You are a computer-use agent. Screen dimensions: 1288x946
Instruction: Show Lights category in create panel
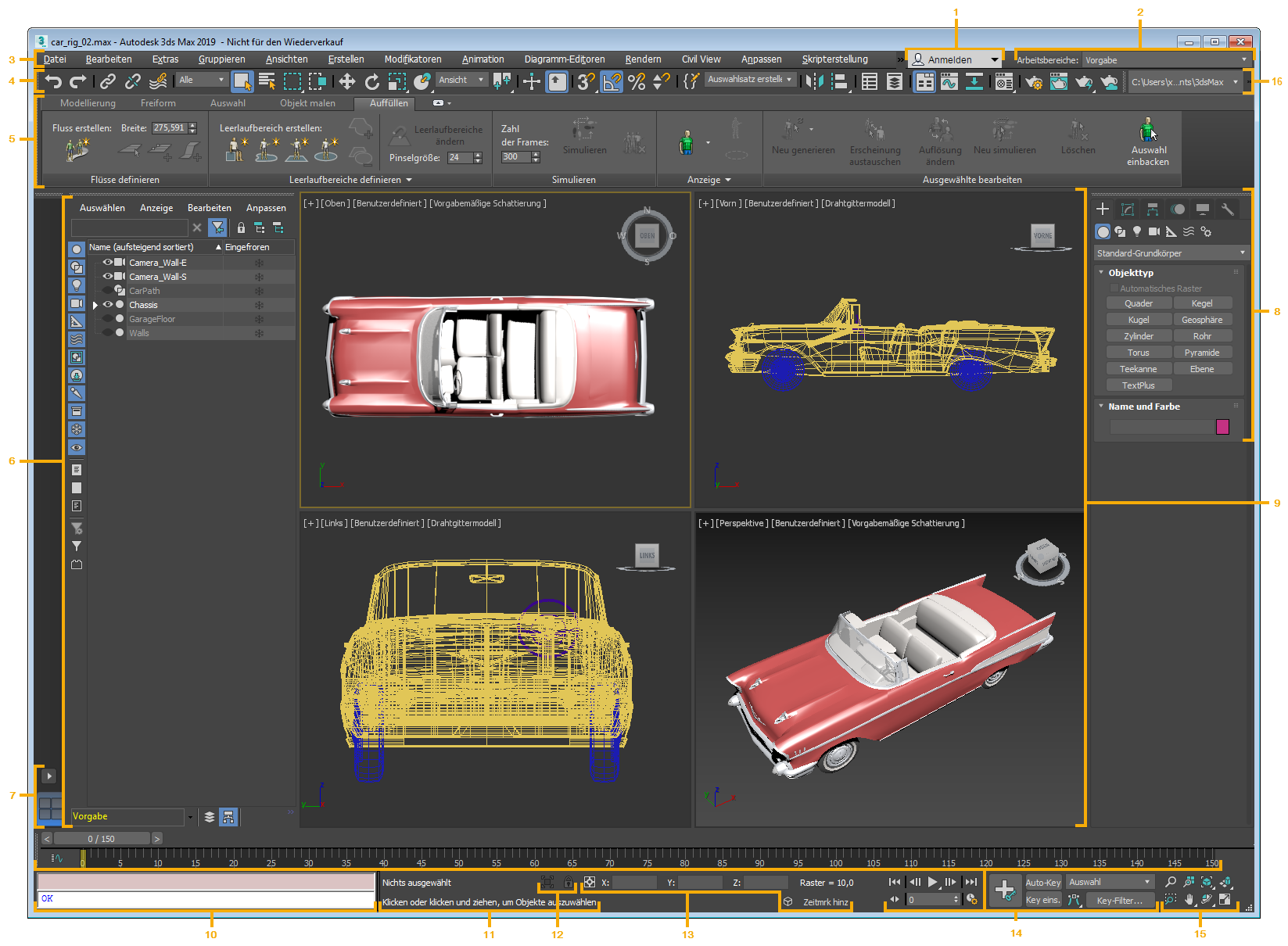click(1137, 231)
